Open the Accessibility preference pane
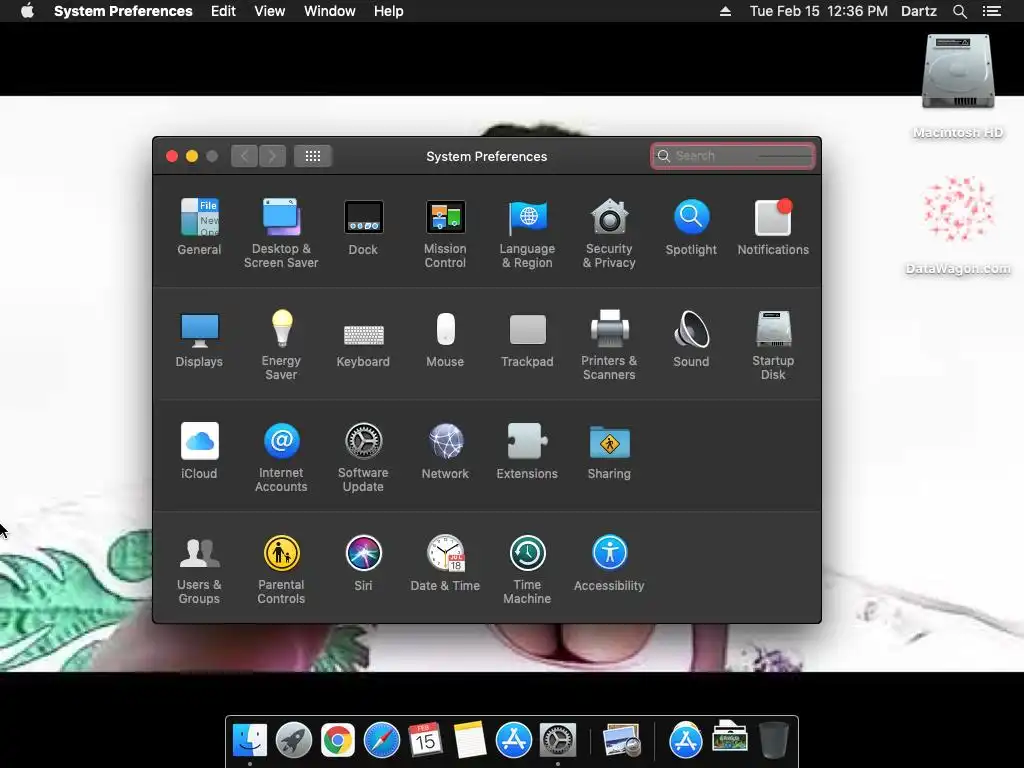Viewport: 1024px width, 768px height. pos(609,563)
